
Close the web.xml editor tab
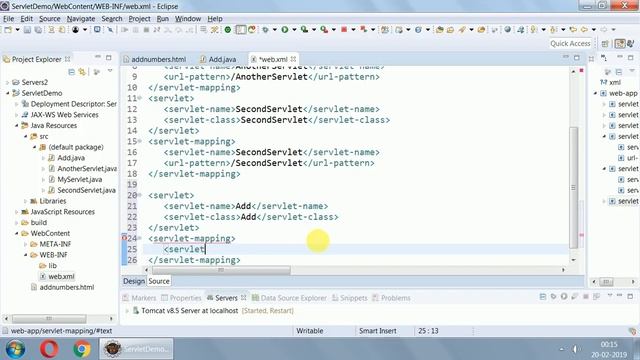point(293,59)
